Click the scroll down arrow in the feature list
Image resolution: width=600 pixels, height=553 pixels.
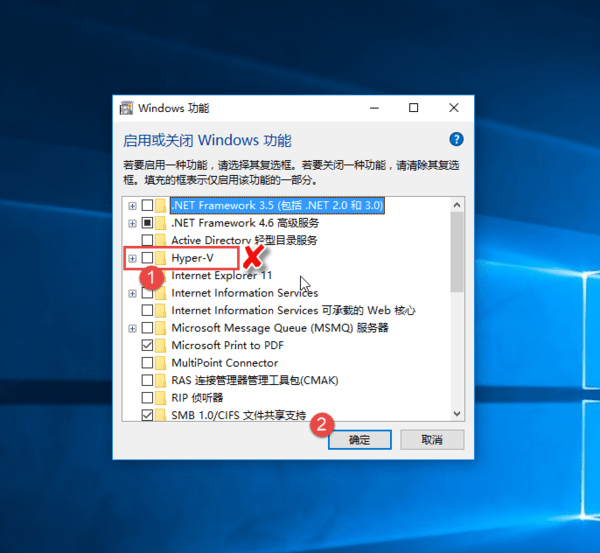pos(457,414)
